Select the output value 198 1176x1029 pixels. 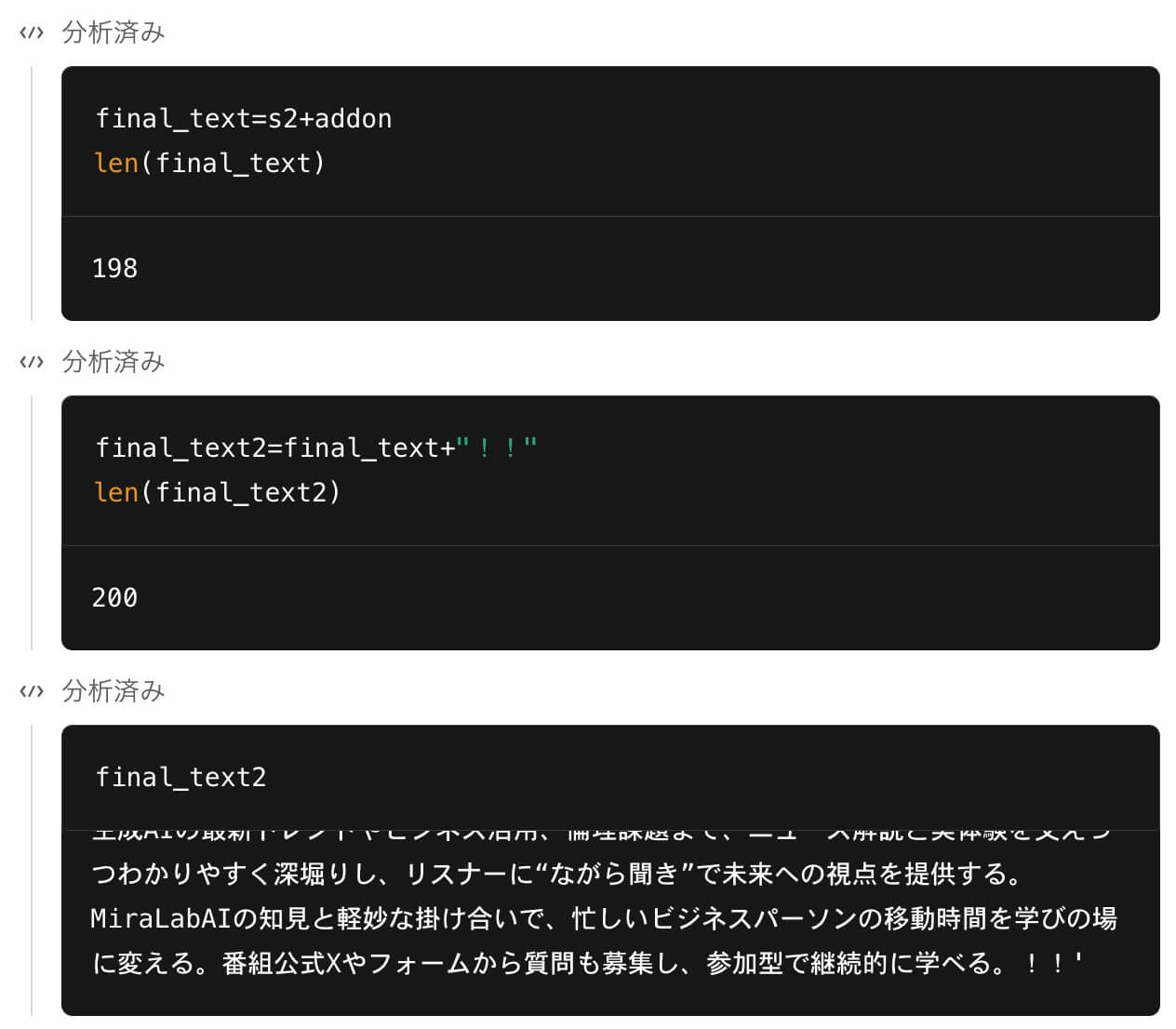pos(114,269)
